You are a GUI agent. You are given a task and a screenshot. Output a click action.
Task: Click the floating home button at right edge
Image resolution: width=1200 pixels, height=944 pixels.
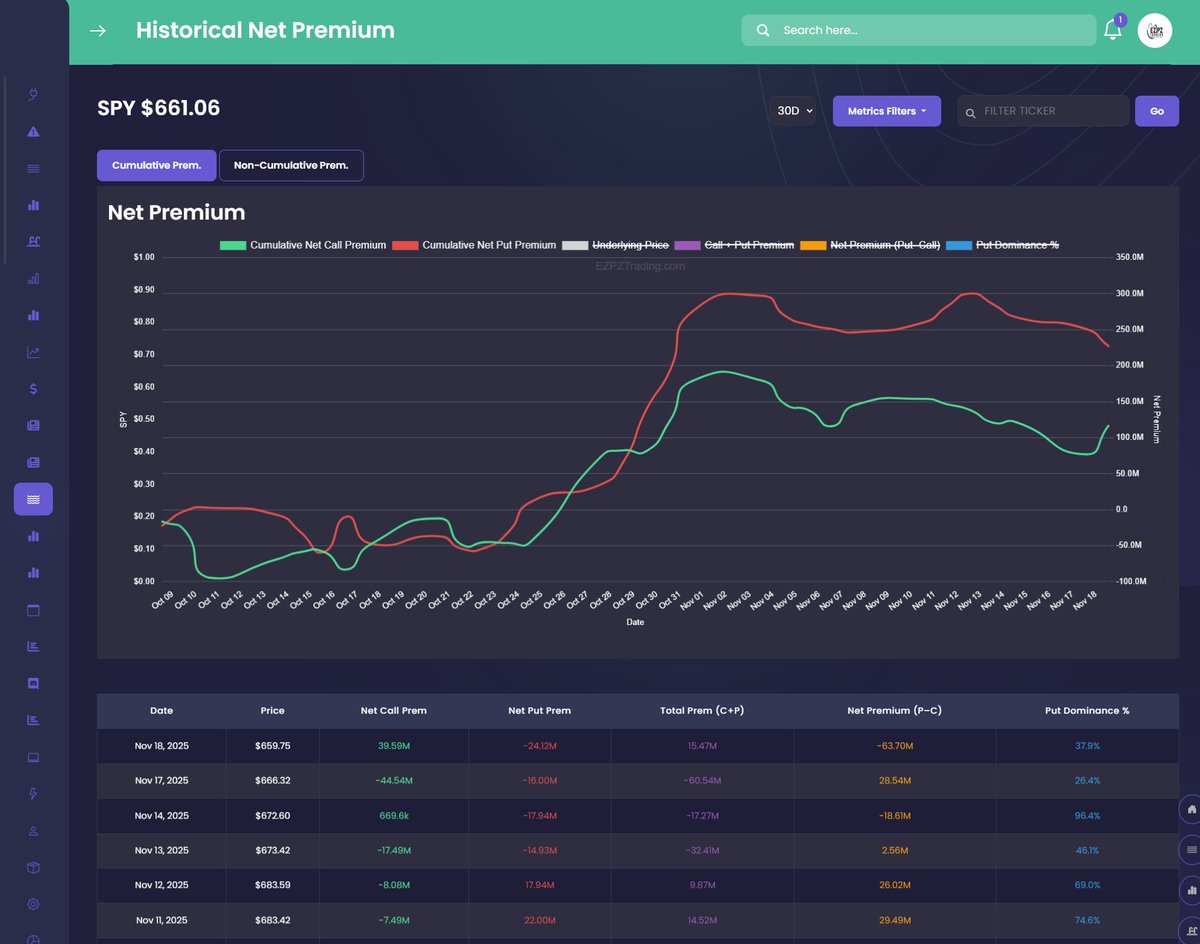click(x=1191, y=810)
